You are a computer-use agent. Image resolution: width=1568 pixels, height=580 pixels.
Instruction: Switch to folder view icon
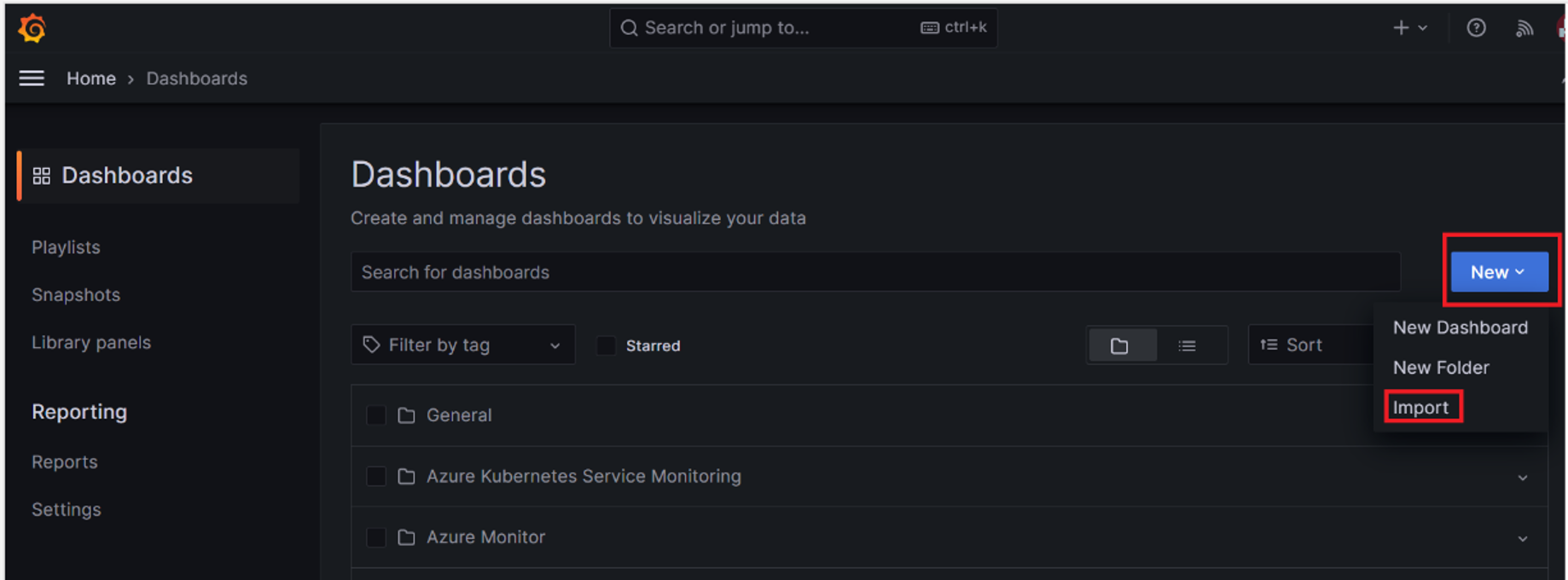pos(1121,345)
